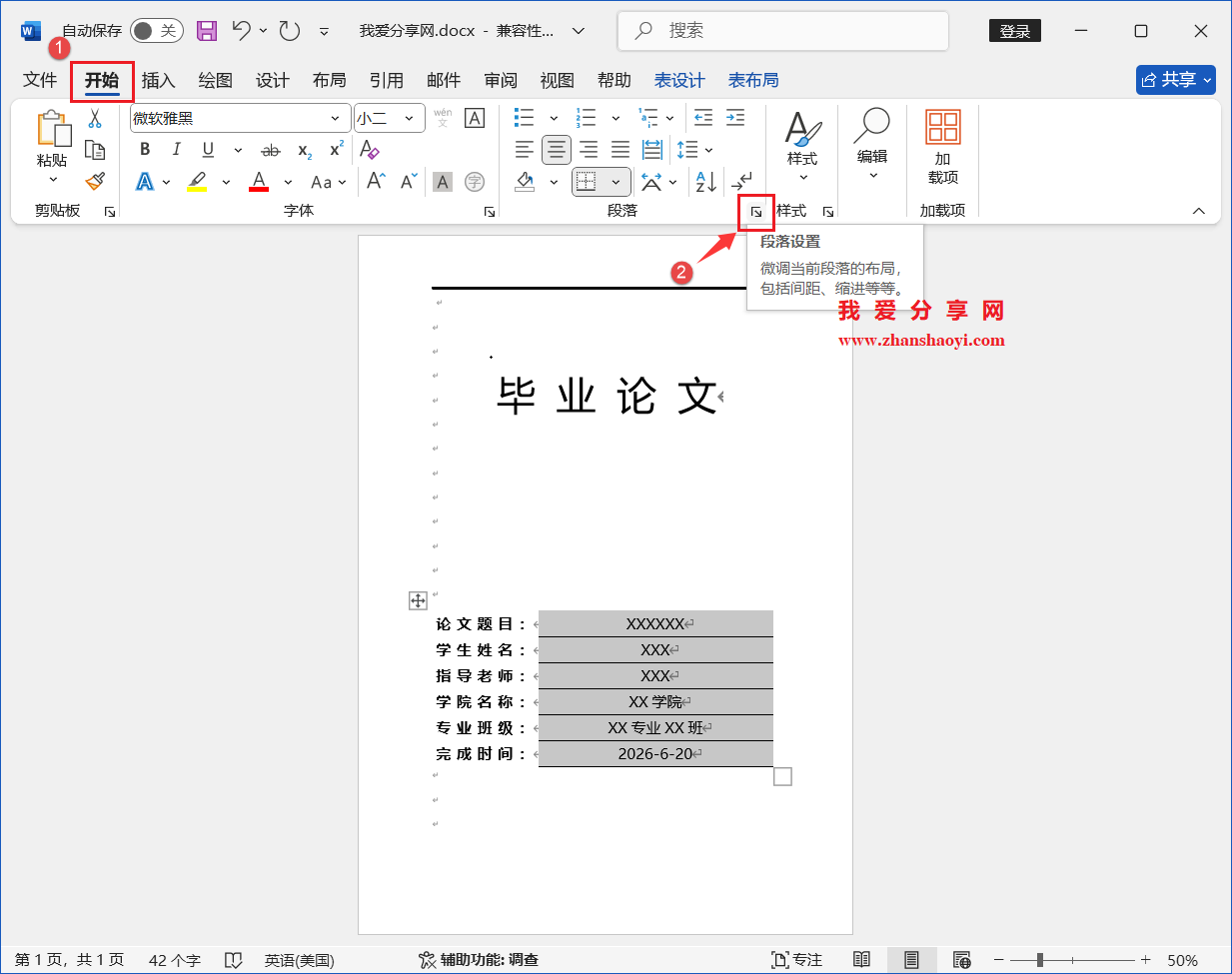Switch to web layout view icon
1232x974 pixels.
[x=961, y=960]
